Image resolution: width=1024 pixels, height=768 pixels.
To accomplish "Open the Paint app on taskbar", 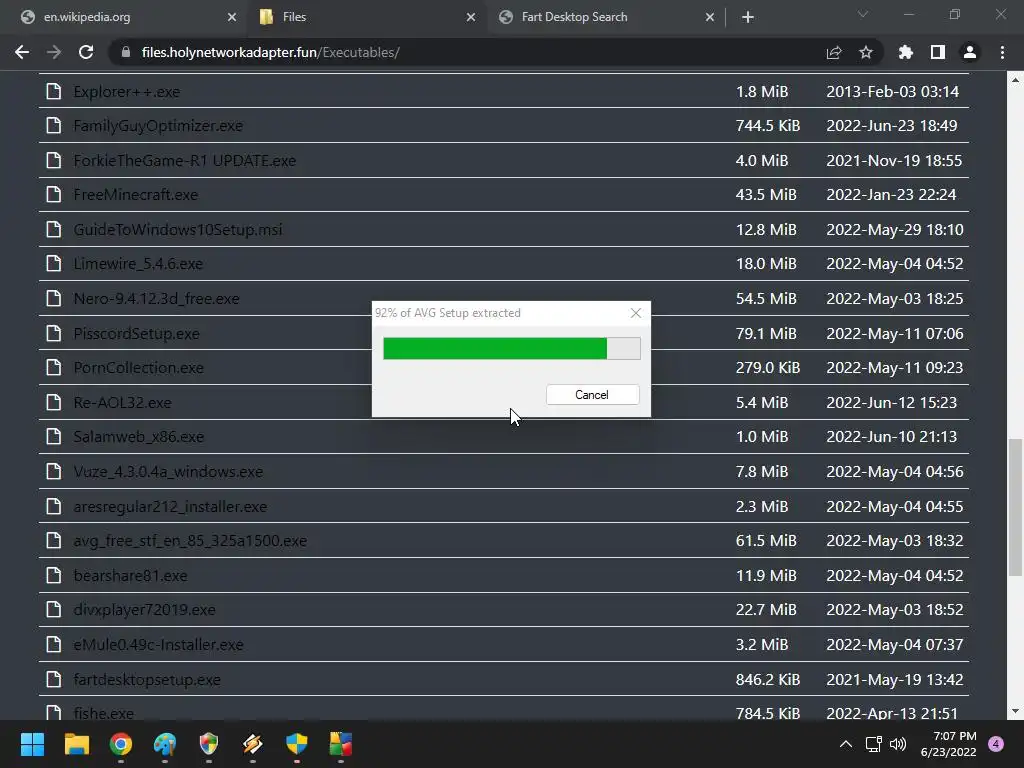I will click(165, 744).
